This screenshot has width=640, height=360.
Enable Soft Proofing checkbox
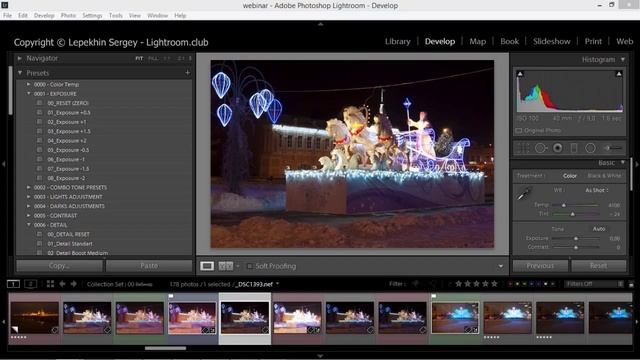click(x=250, y=266)
